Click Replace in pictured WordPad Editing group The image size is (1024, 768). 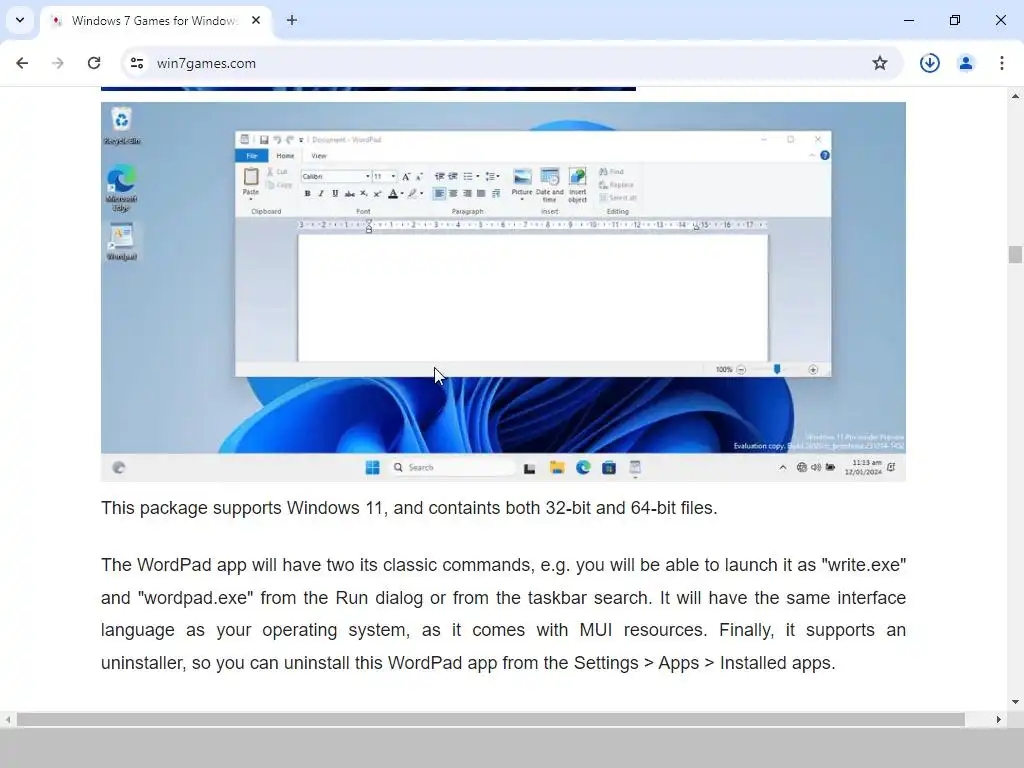(616, 185)
